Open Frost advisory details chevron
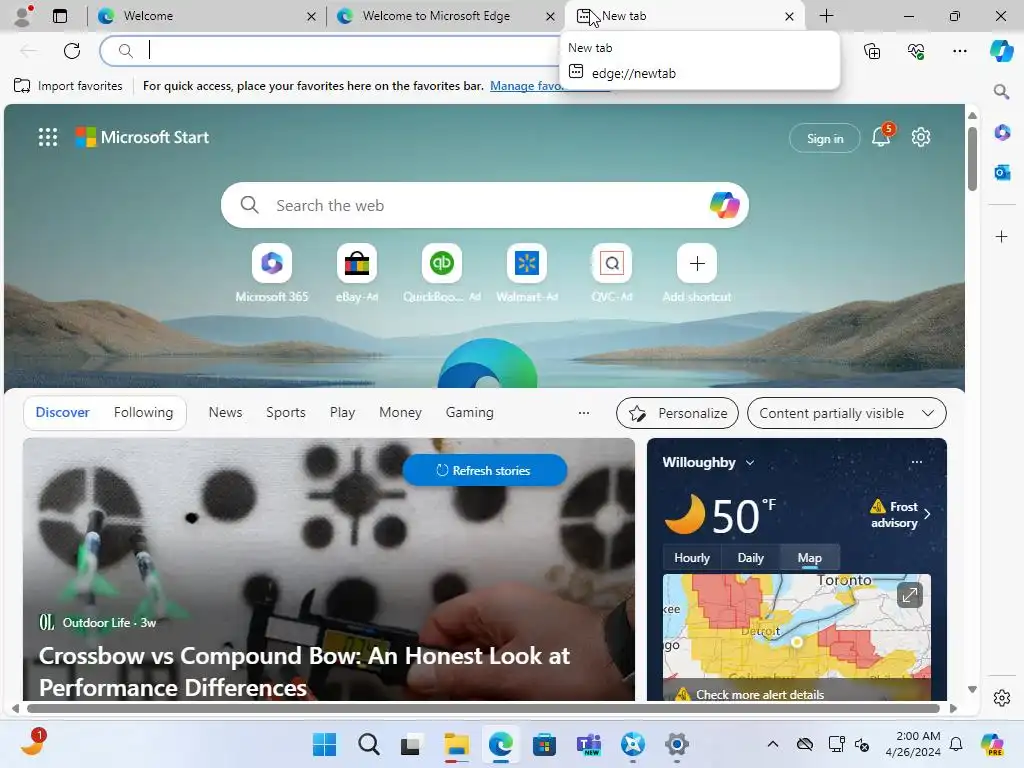This screenshot has width=1024, height=768. click(927, 514)
